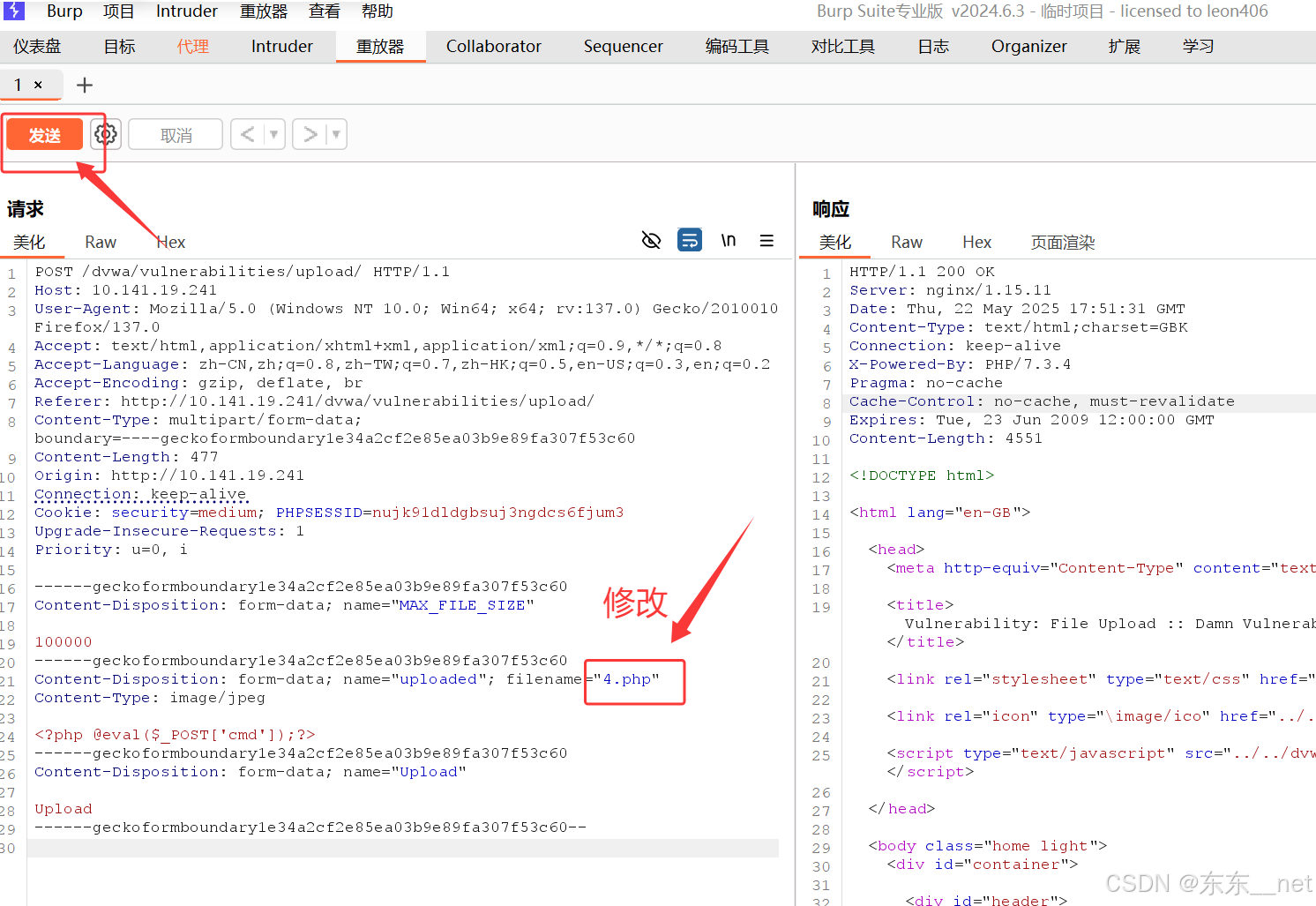The image size is (1316, 906).
Task: Go forward to next request with right arrow
Action: 310,134
